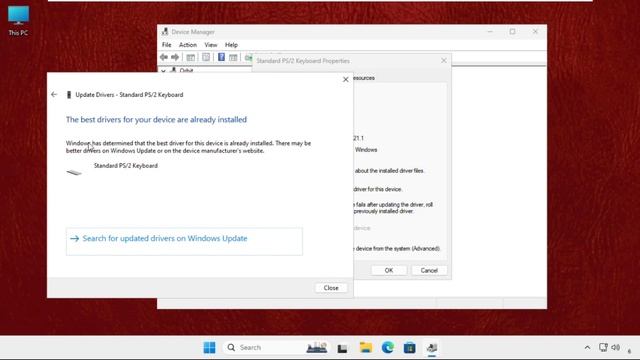Screen dimensions: 640x360
Task: Click Search for updated drivers on Windows Update
Action: click(x=184, y=242)
